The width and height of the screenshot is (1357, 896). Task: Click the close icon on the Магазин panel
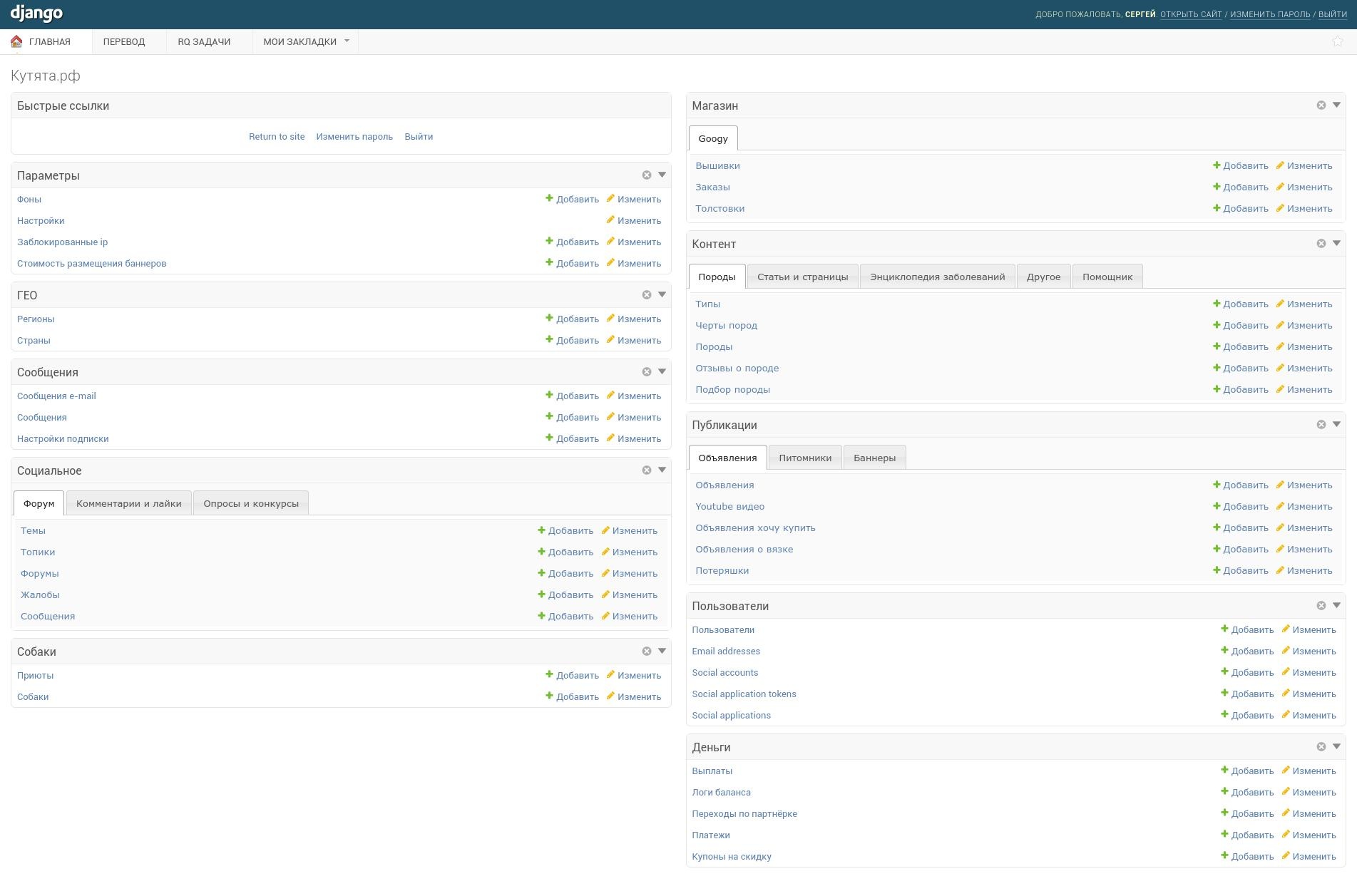[1321, 105]
